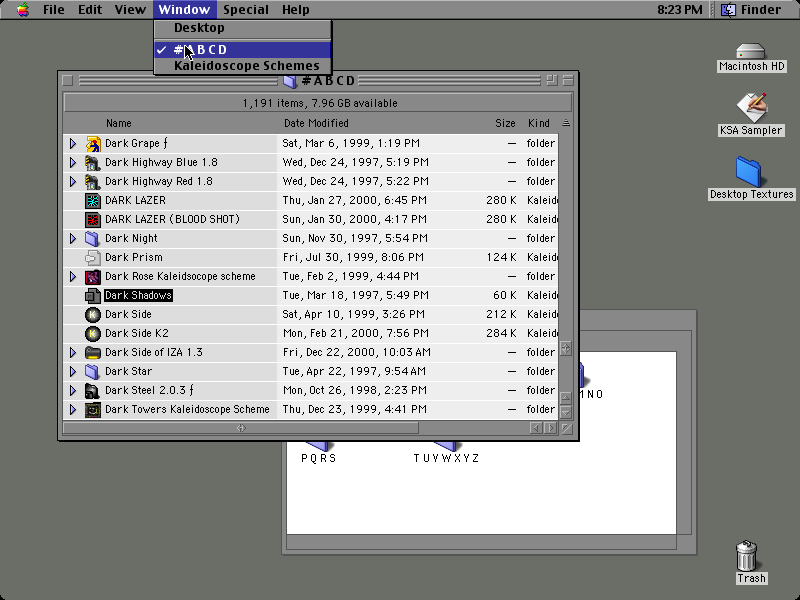Click the Macintosh HD drive icon
Screen dimensions: 800x600
coord(751,51)
